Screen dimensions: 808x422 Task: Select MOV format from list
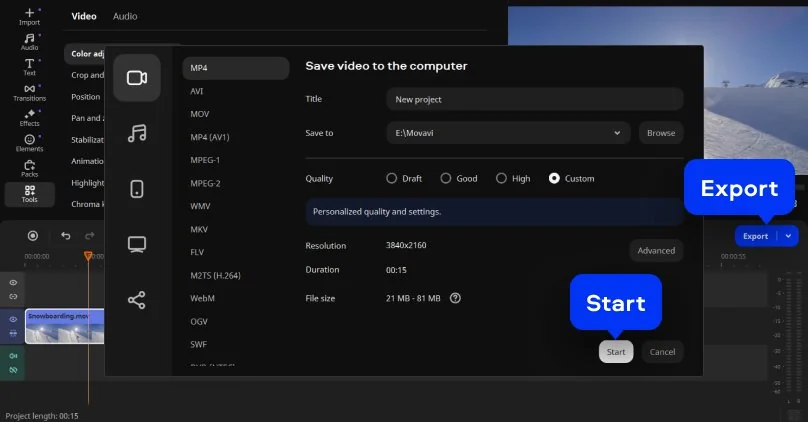[x=200, y=114]
